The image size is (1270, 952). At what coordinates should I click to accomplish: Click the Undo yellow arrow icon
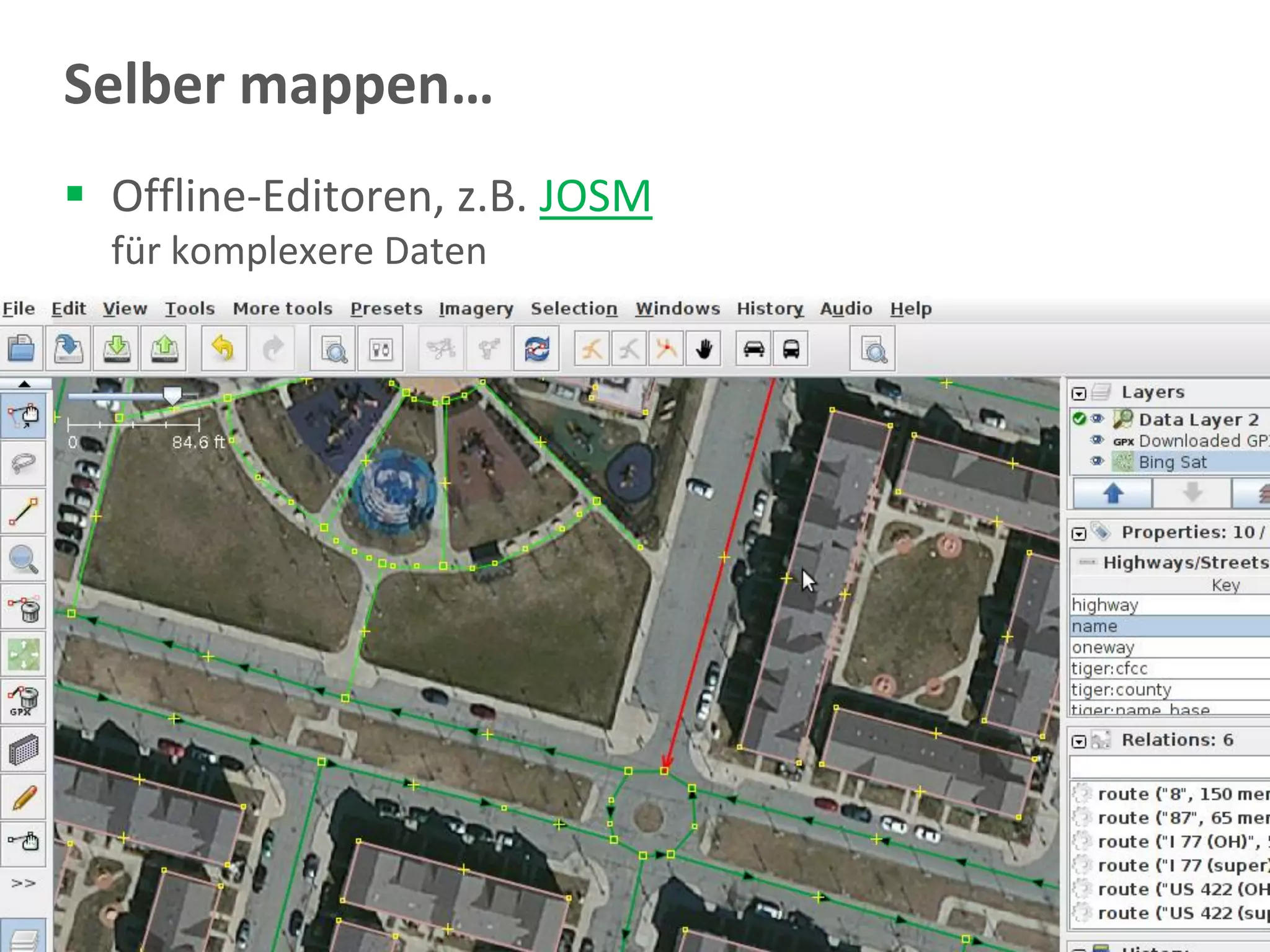pyautogui.click(x=223, y=348)
